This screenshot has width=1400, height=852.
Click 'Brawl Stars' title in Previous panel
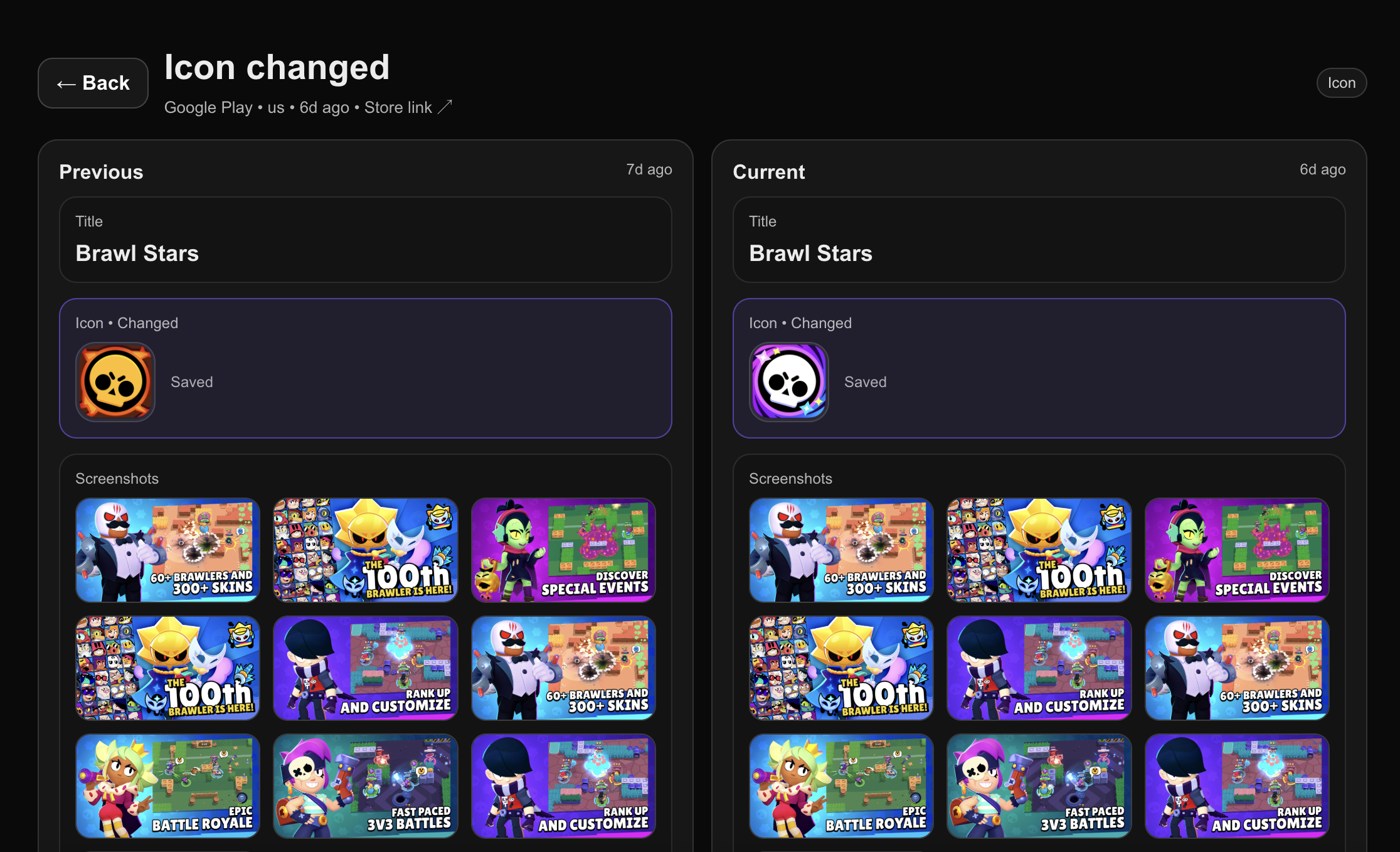[137, 253]
